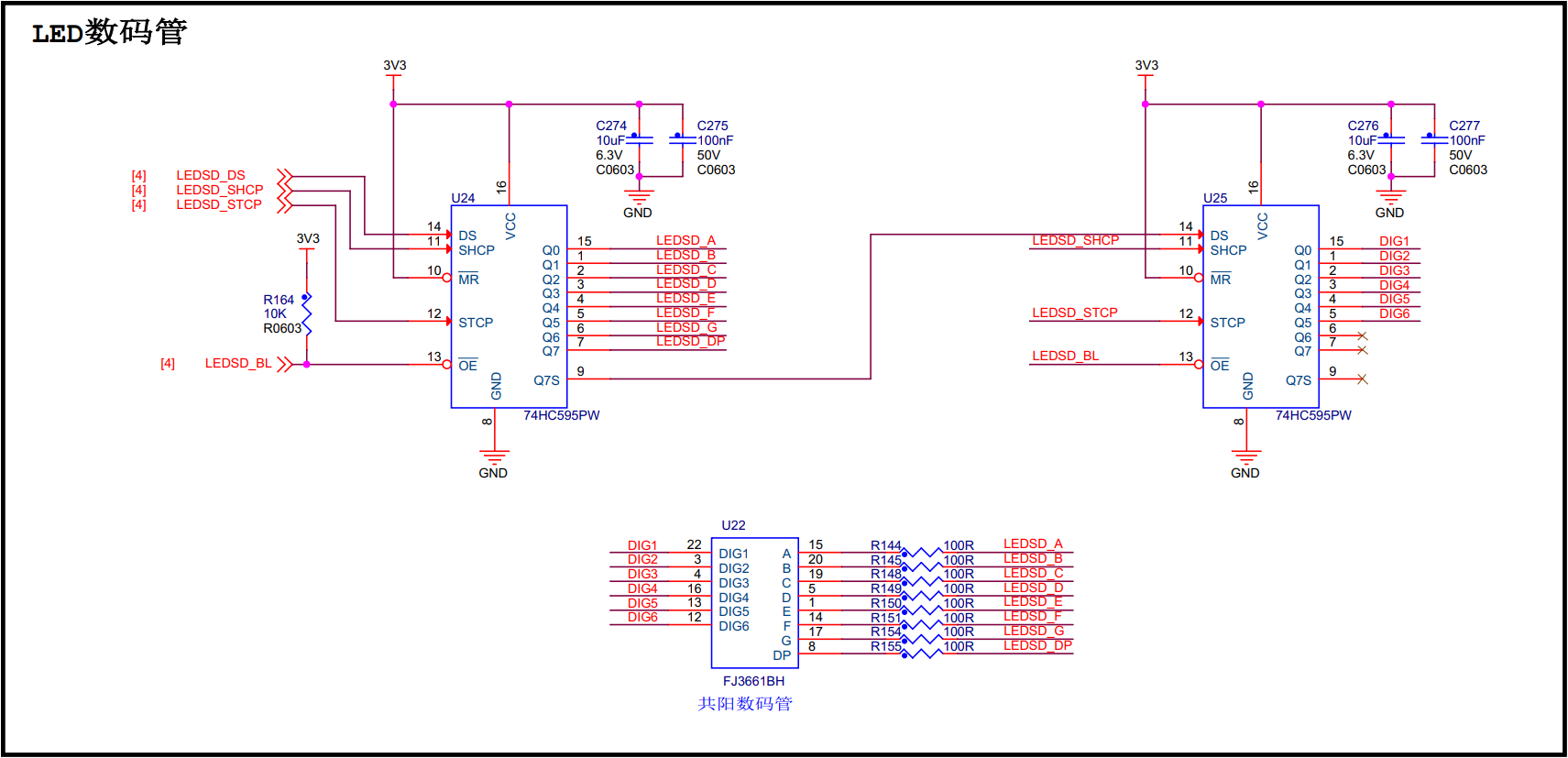Click the DIG5 net label left of U22
This screenshot has height=758, width=1568.
[642, 603]
